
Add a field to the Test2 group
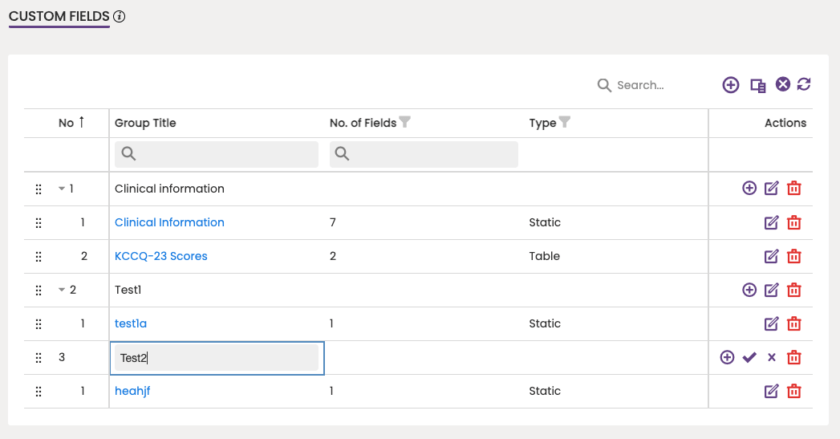(x=727, y=358)
